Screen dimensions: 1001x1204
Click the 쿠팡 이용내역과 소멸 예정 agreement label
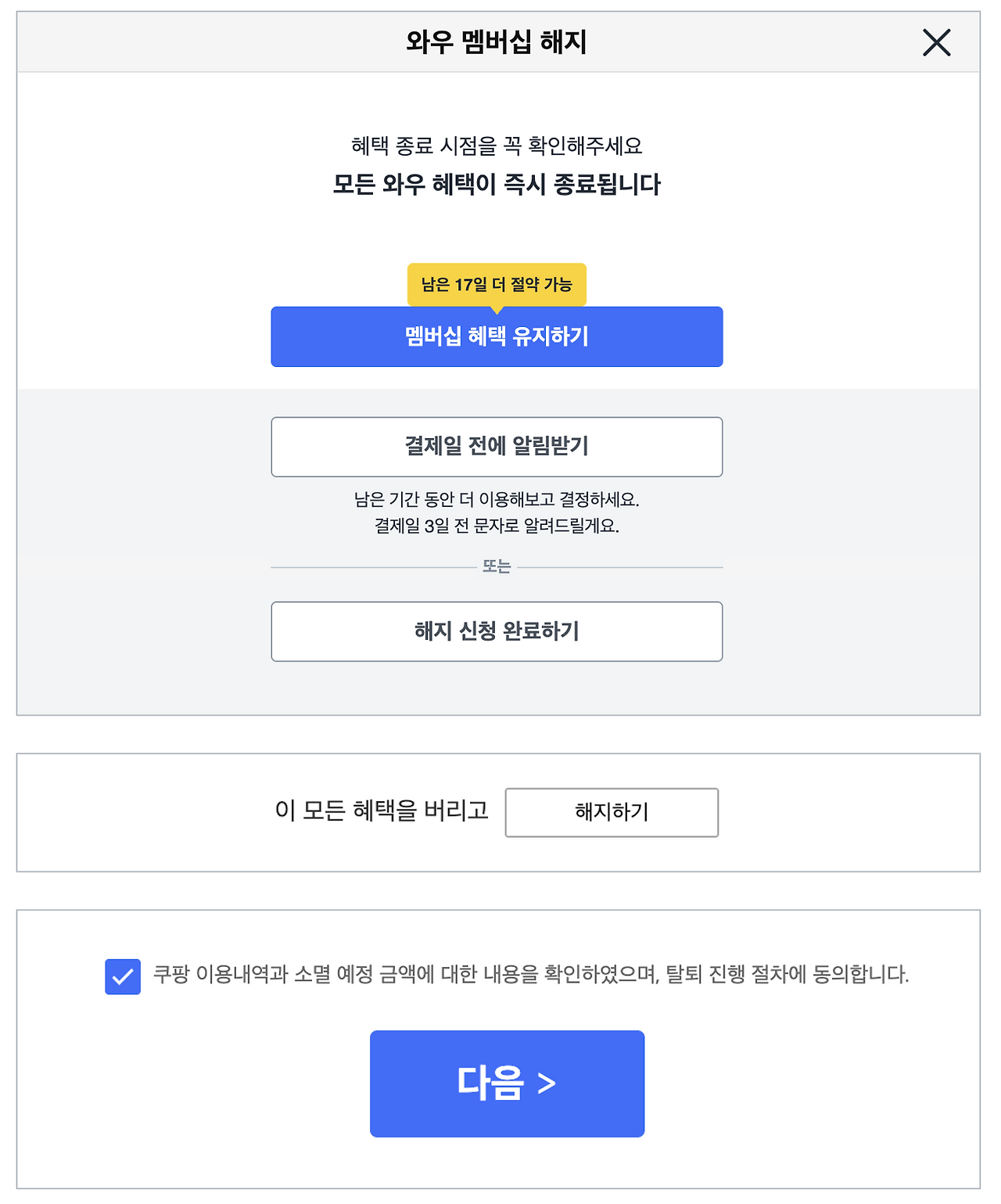[x=530, y=975]
